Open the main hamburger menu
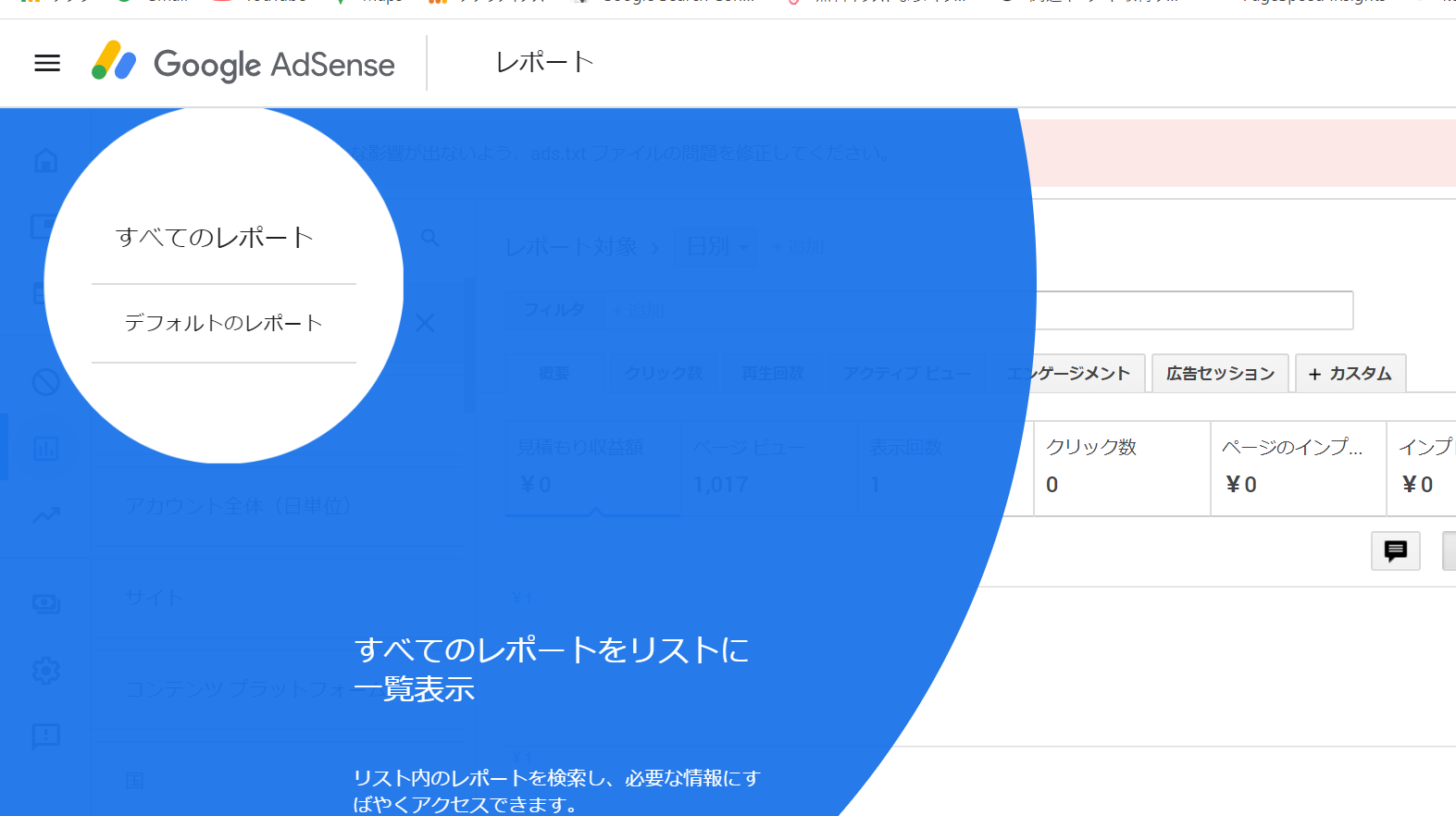Image resolution: width=1456 pixels, height=816 pixels. tap(47, 63)
